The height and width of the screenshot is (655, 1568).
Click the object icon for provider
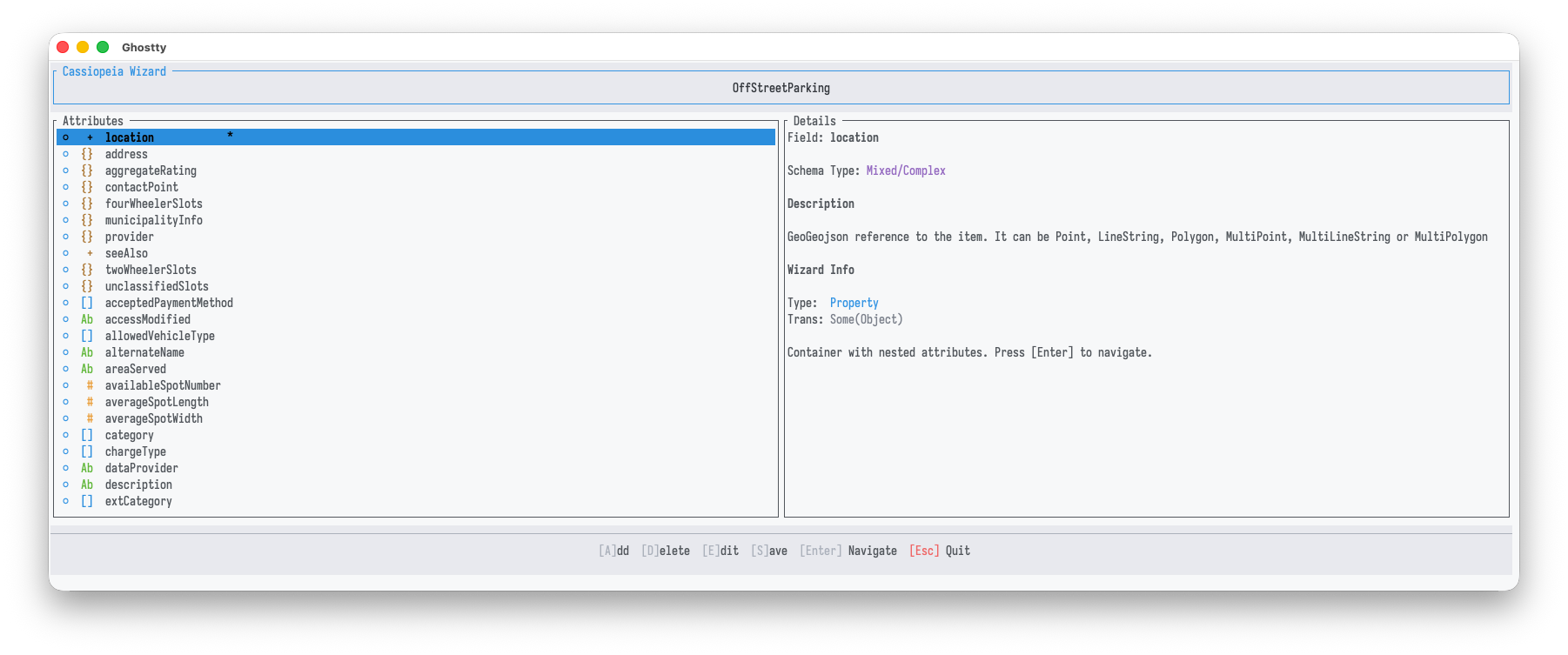pos(87,237)
